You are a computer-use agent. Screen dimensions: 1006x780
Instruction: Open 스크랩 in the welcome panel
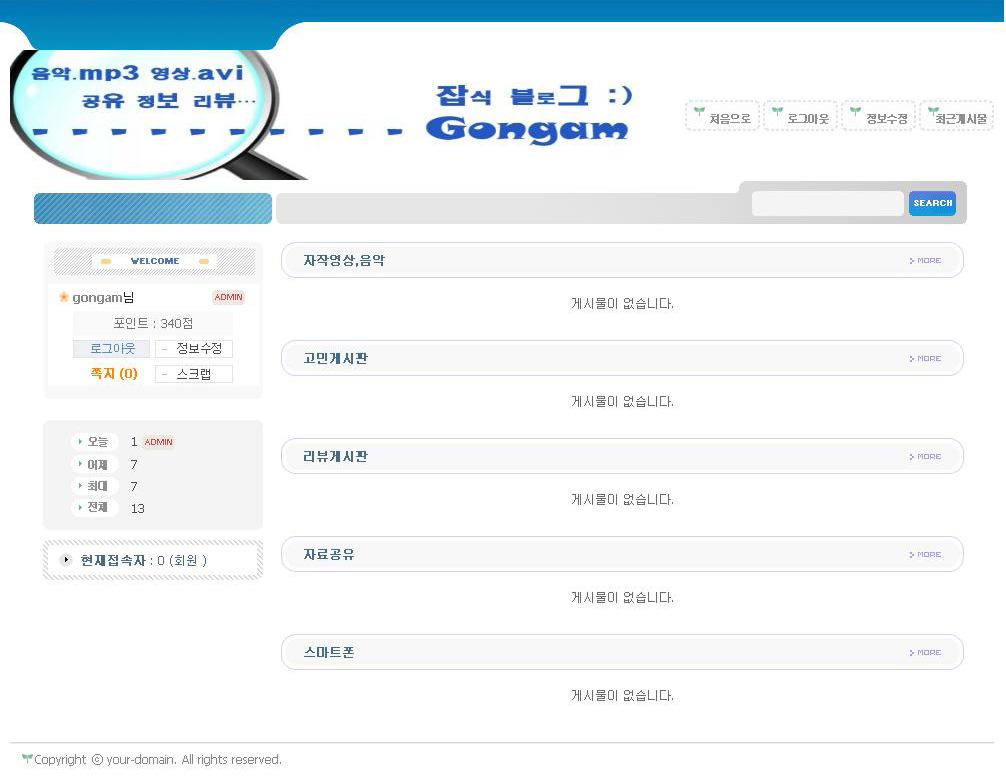tap(194, 374)
